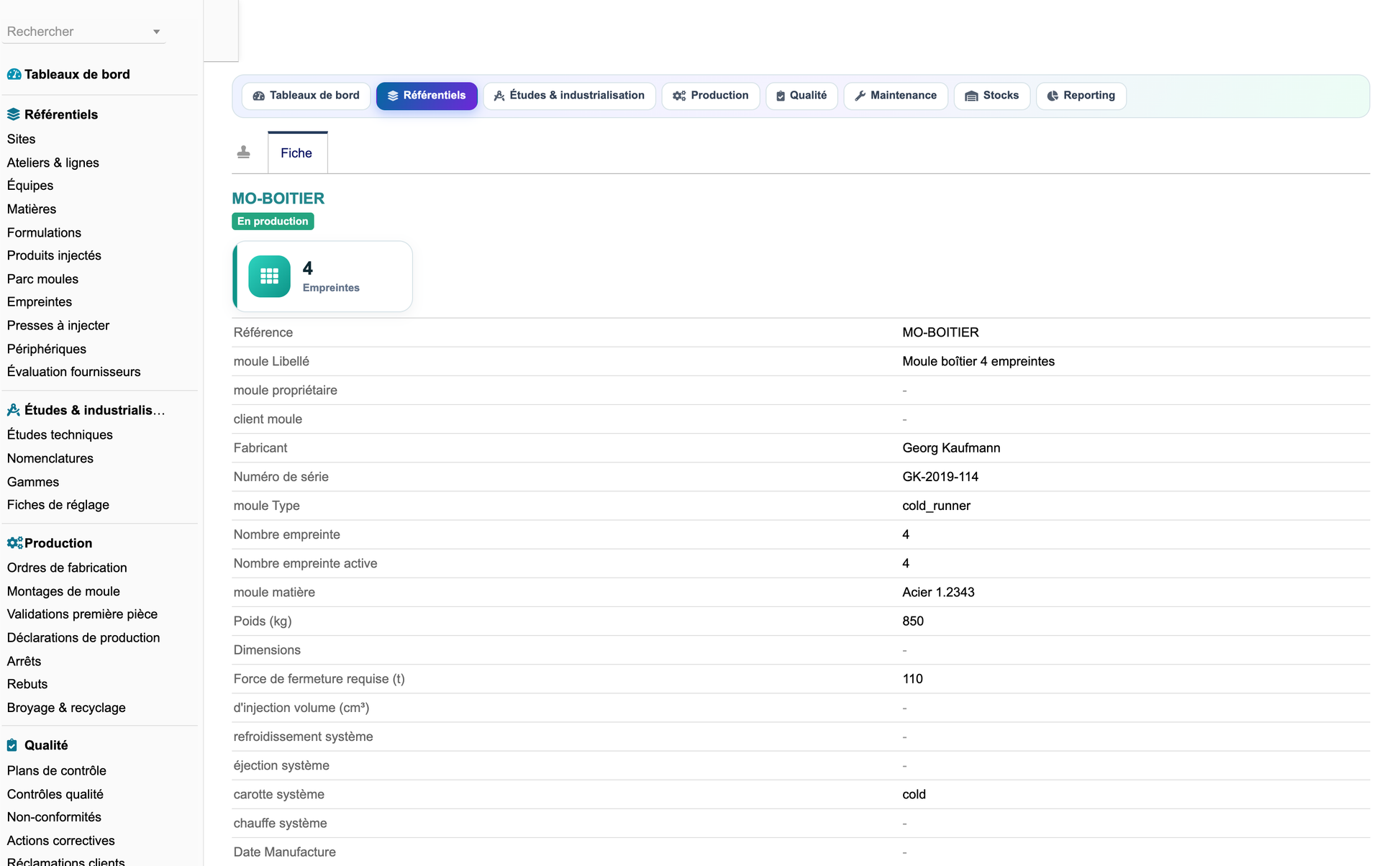Open Études & industrialisation top menu

[569, 96]
